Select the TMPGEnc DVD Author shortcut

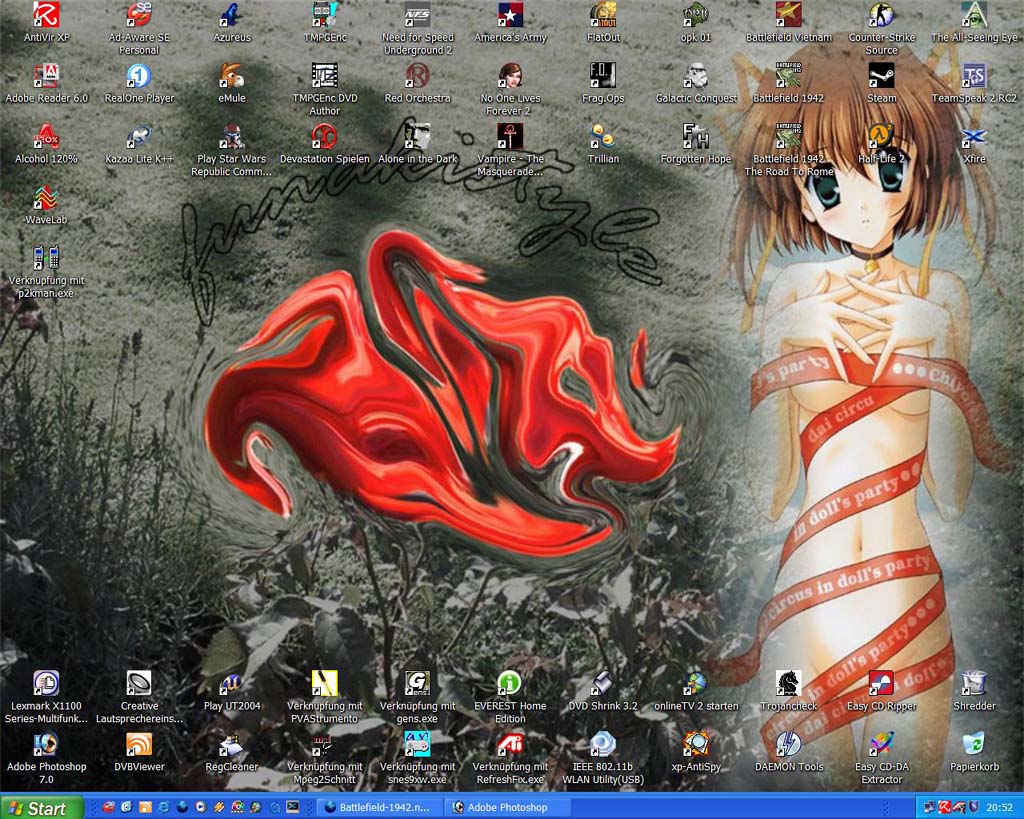click(x=325, y=75)
